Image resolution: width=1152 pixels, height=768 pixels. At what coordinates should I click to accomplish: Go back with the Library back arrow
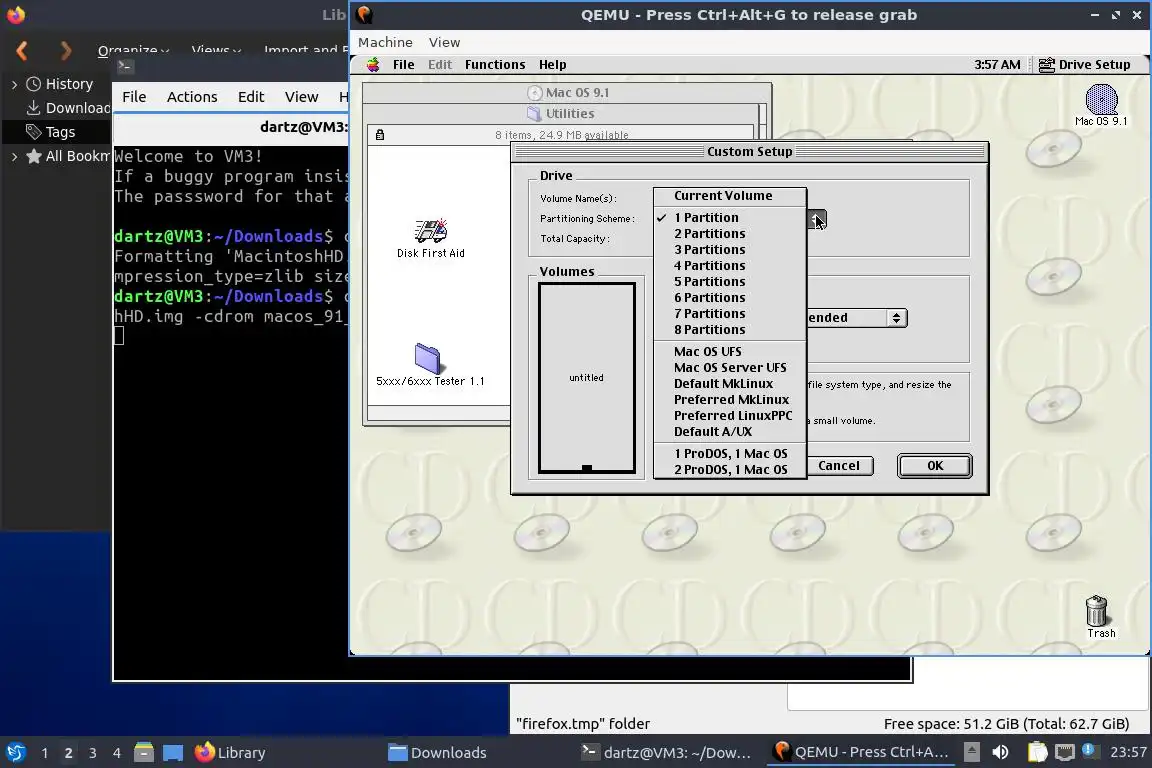(22, 50)
